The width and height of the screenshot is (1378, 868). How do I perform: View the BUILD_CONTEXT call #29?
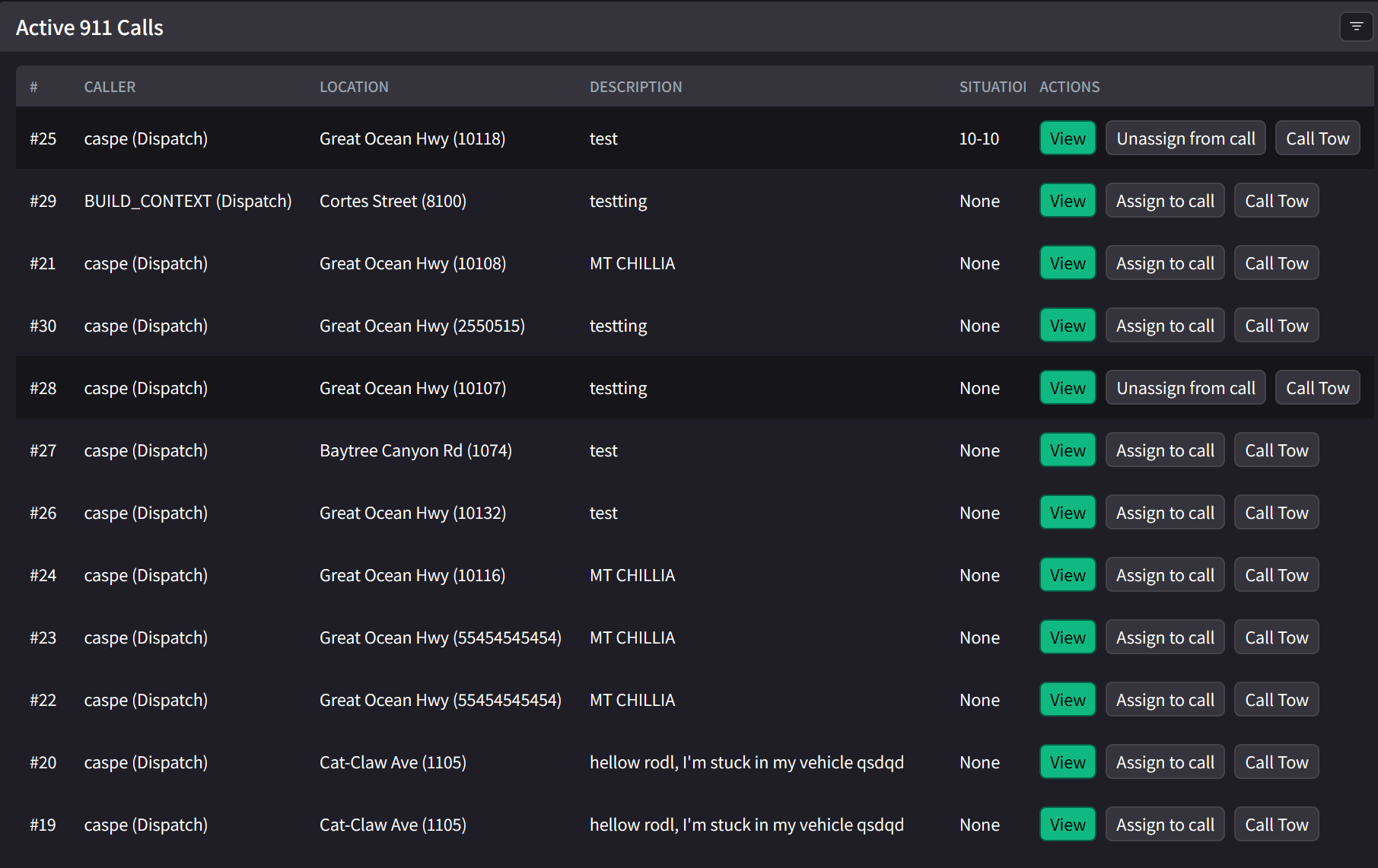(x=1067, y=200)
